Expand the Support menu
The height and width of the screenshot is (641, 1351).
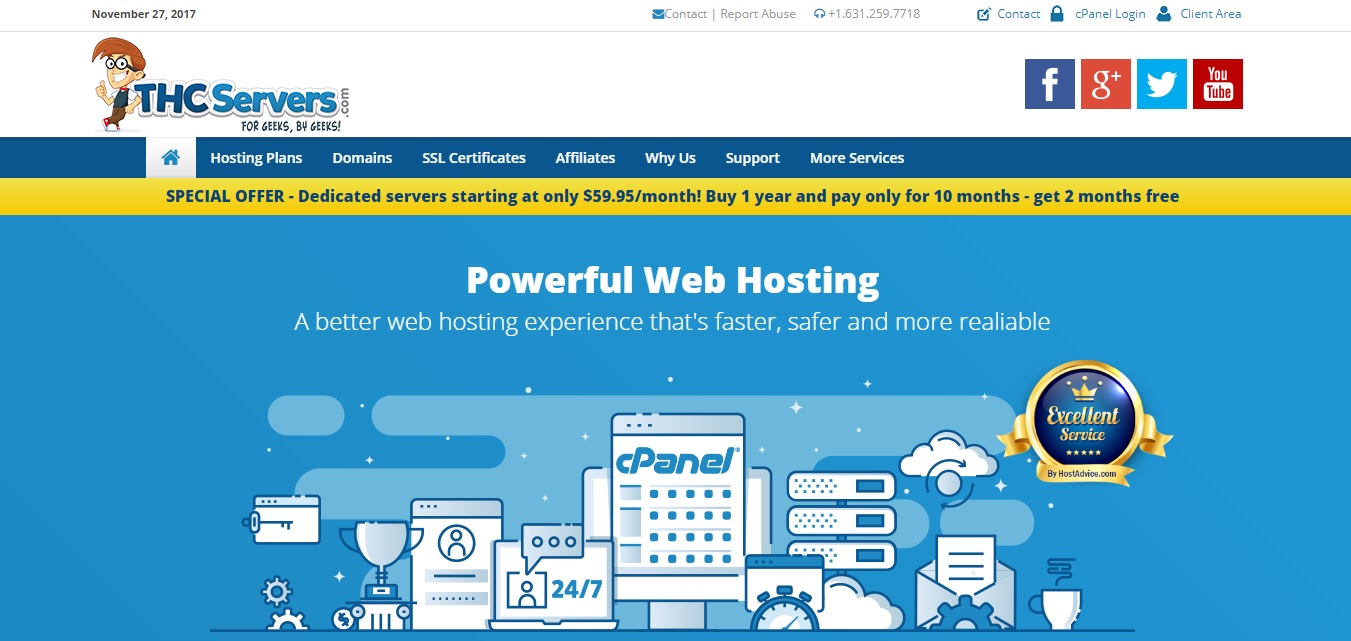point(752,158)
